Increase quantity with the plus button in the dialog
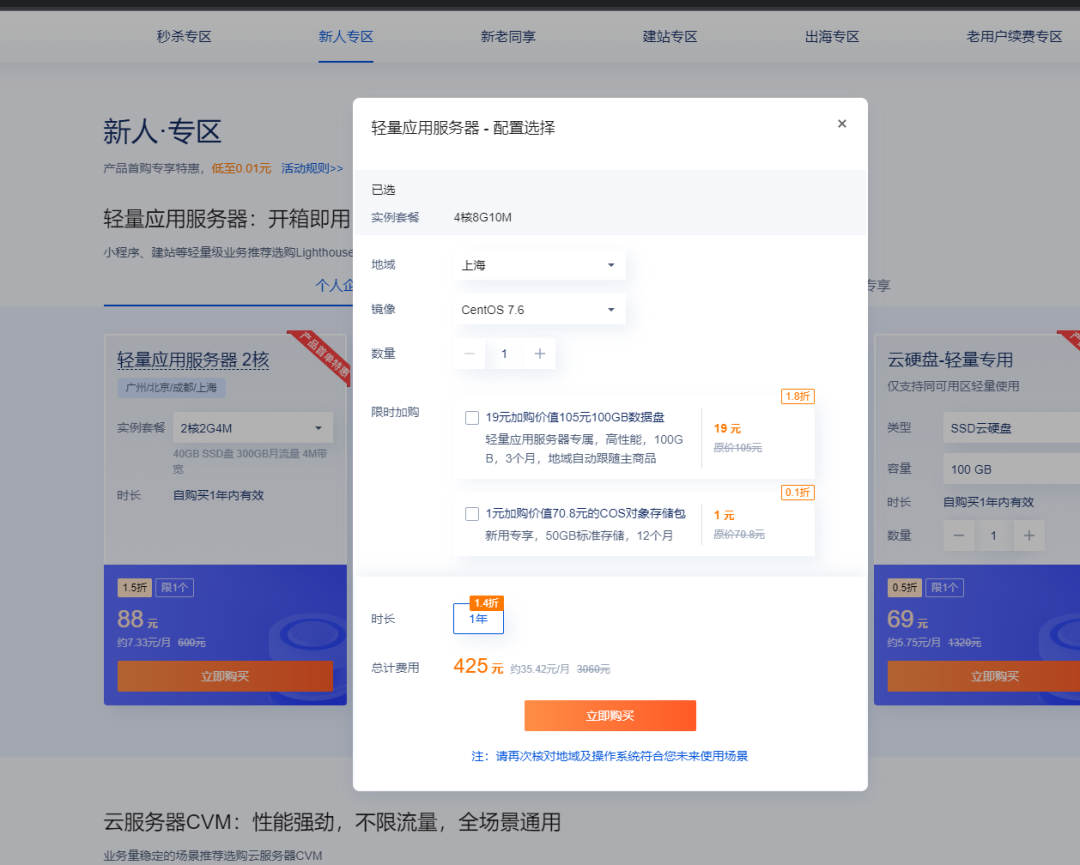The height and width of the screenshot is (865, 1080). click(540, 354)
